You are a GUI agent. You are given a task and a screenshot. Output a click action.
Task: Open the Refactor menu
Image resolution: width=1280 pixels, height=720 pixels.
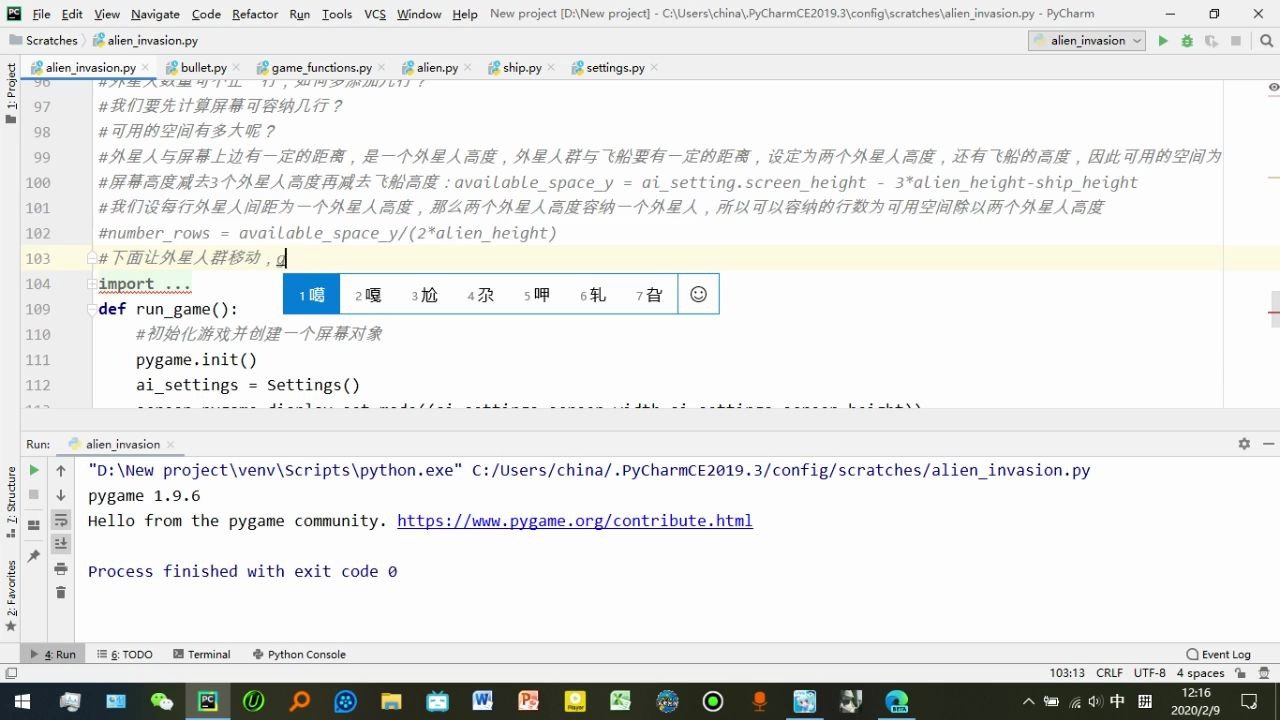254,14
